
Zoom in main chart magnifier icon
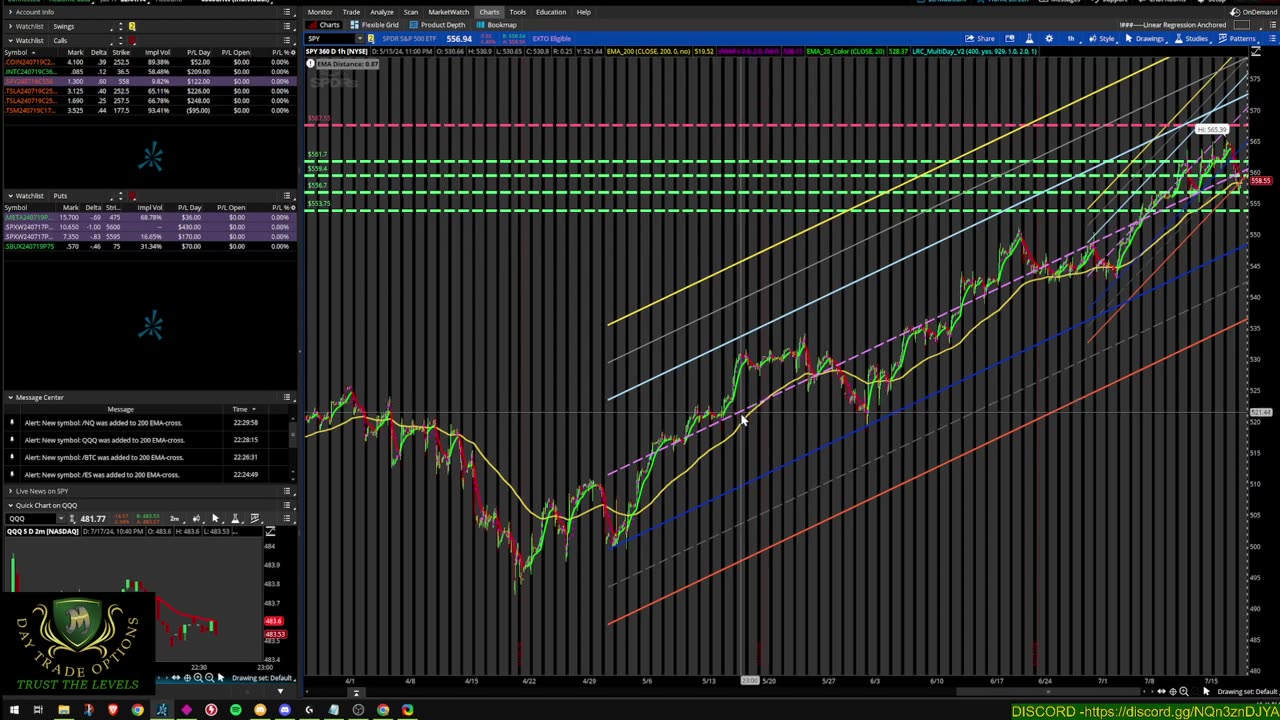1183,691
